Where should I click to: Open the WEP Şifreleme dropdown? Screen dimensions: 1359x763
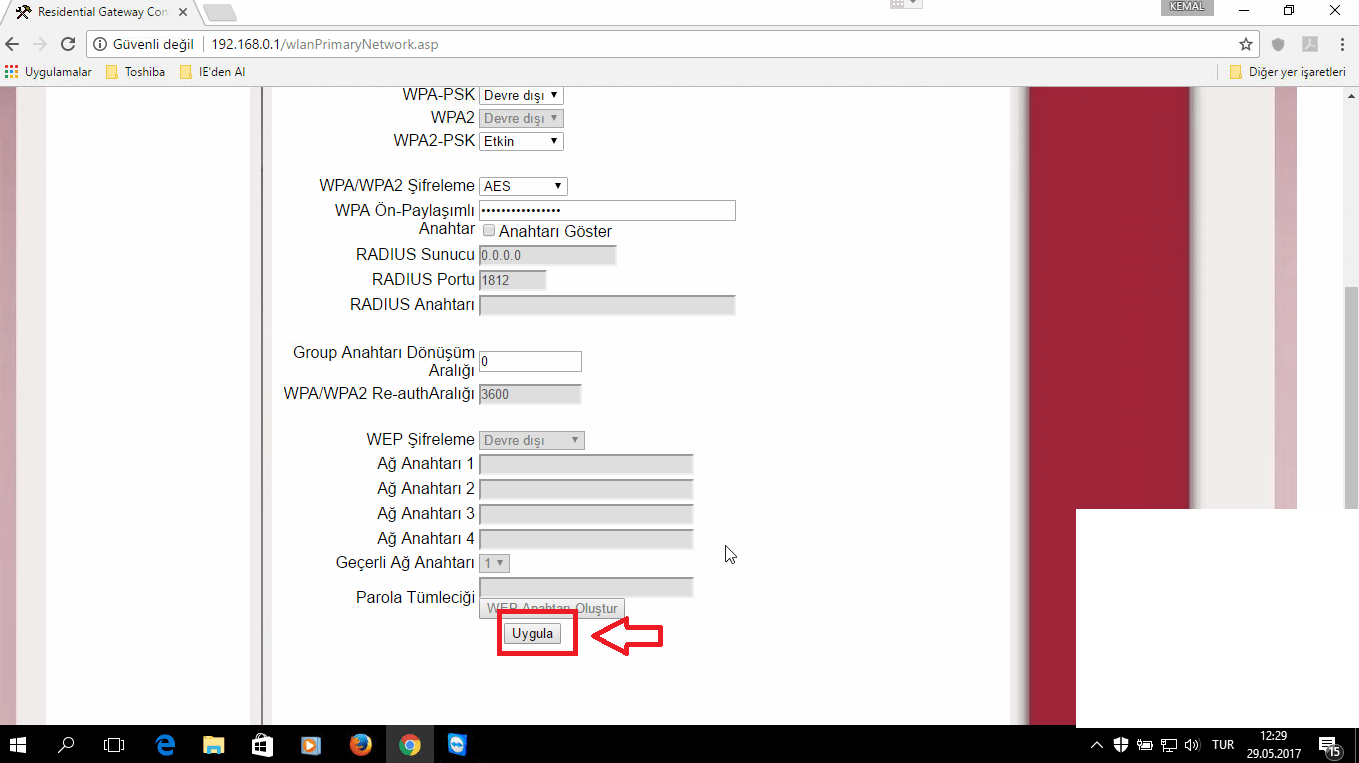(x=532, y=440)
